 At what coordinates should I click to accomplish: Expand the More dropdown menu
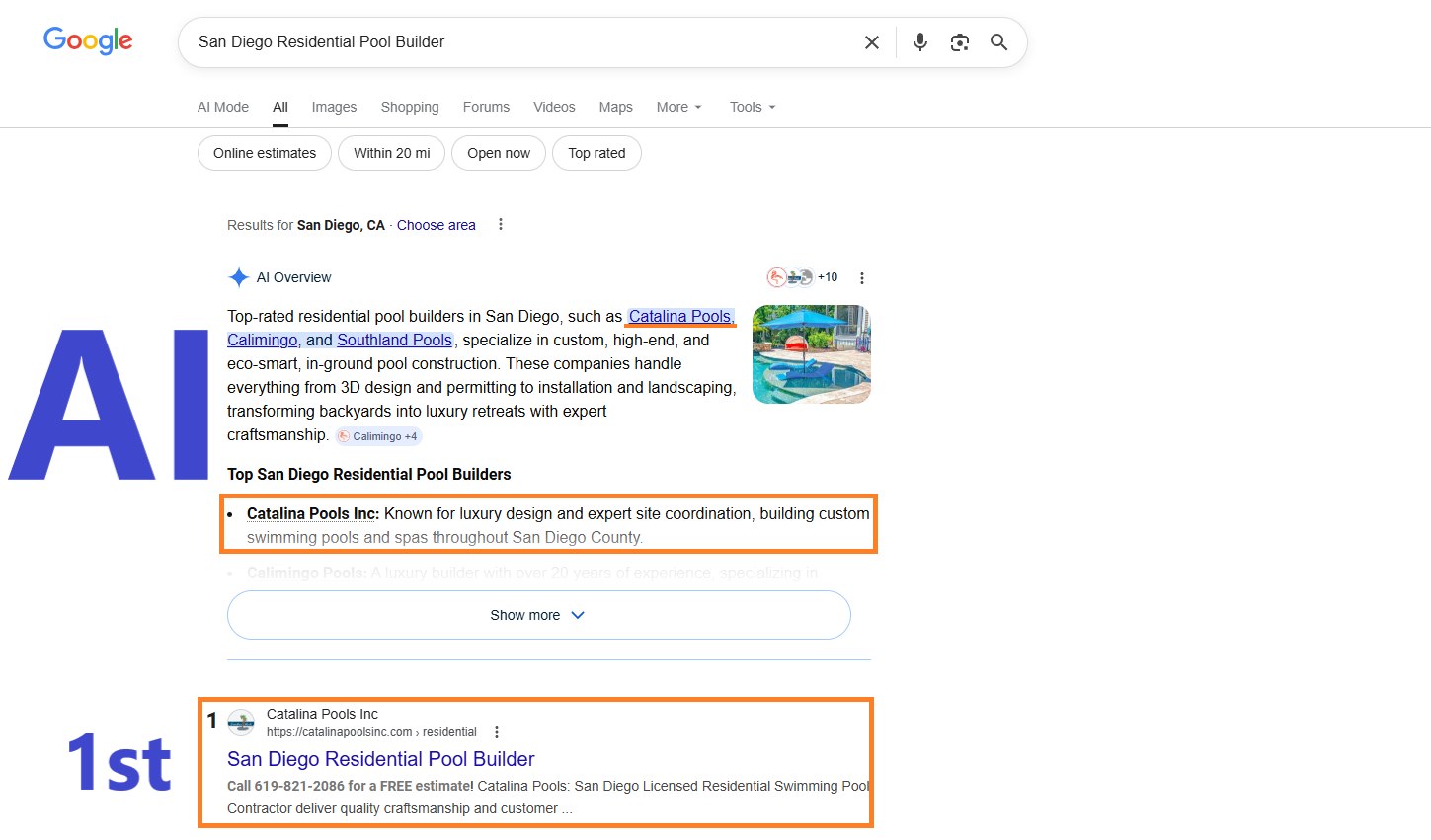coord(679,107)
